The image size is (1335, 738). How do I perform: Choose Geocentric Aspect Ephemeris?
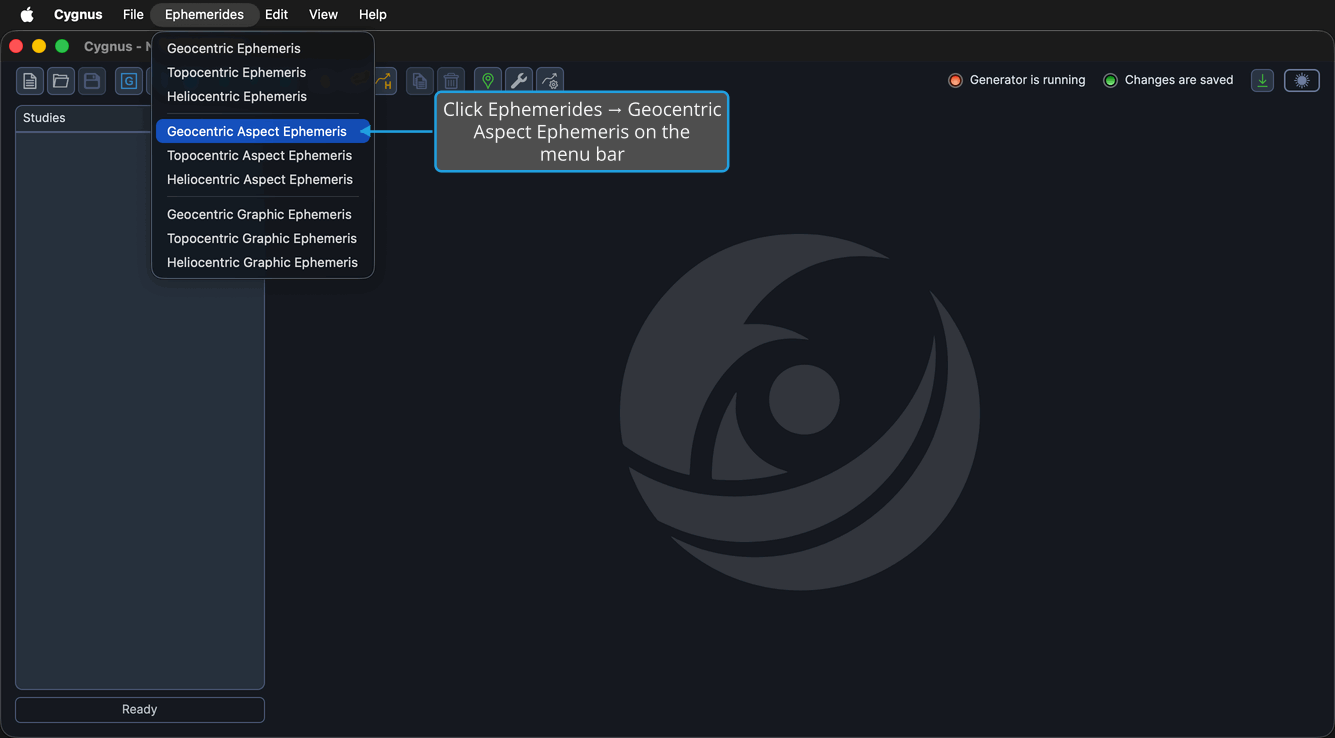[x=263, y=131]
